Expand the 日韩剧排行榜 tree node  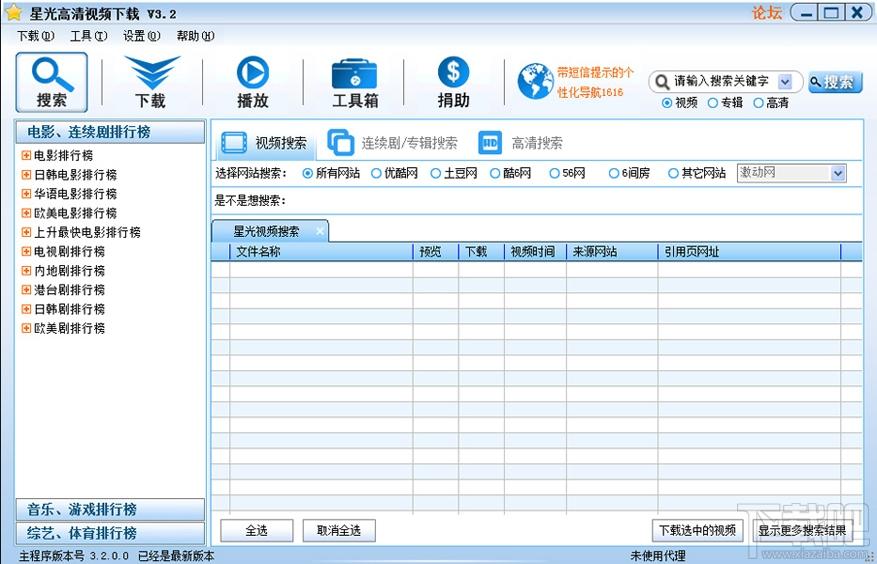point(26,308)
